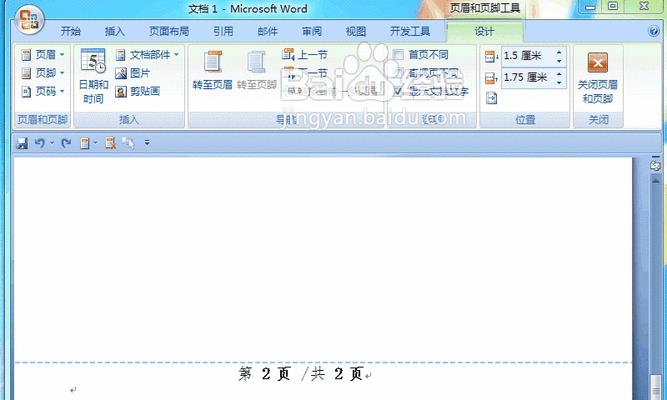
Task: Open the Office button menu
Action: click(x=29, y=20)
